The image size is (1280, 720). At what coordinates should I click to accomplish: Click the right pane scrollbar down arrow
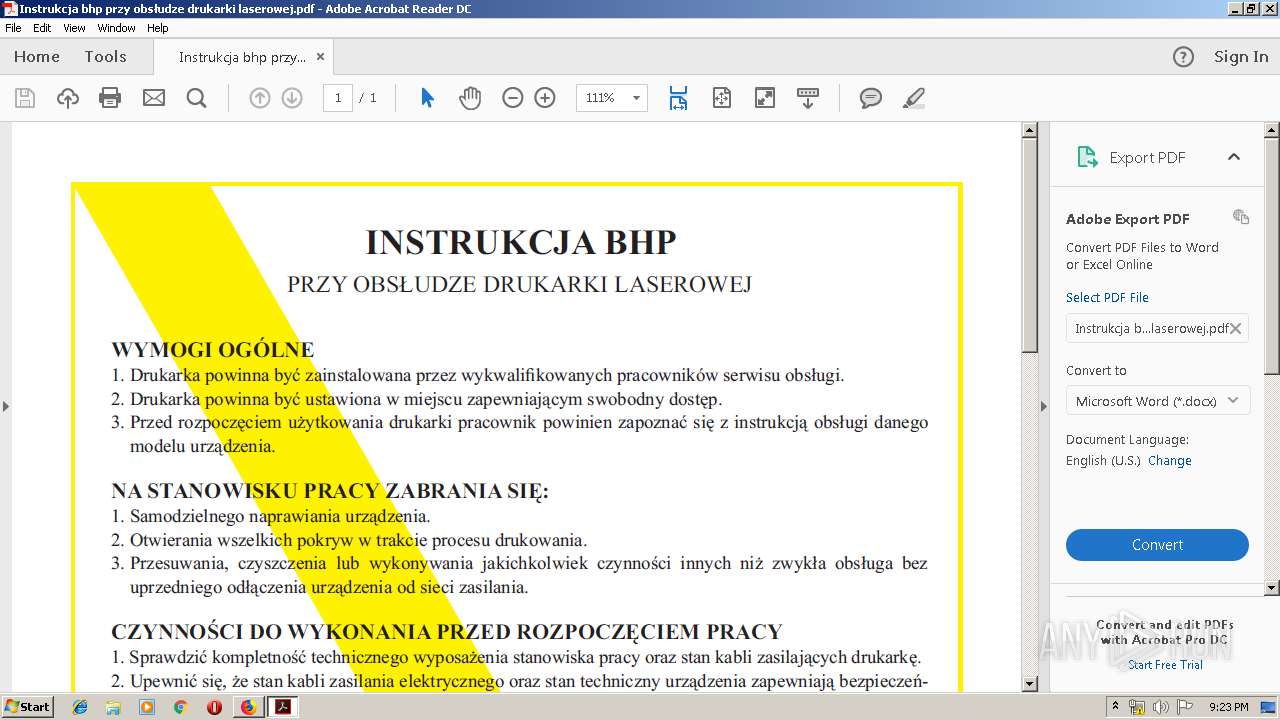1272,588
